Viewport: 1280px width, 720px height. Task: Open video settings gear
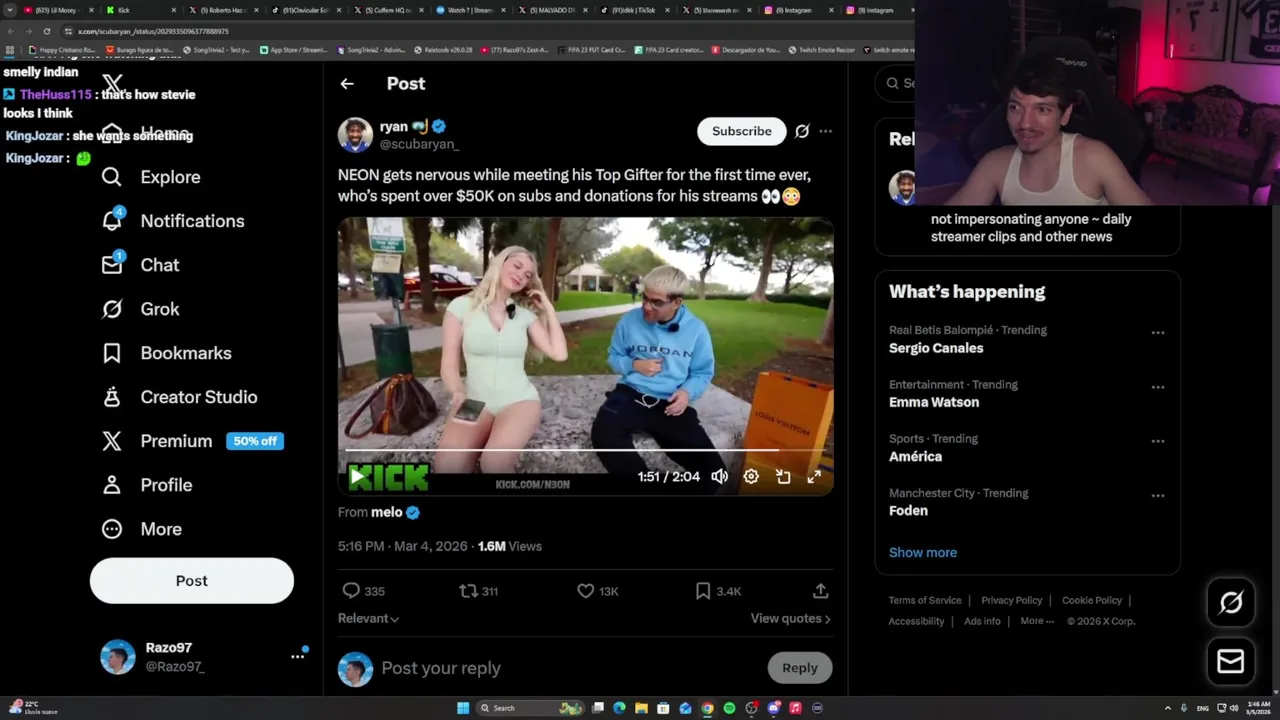coord(751,477)
